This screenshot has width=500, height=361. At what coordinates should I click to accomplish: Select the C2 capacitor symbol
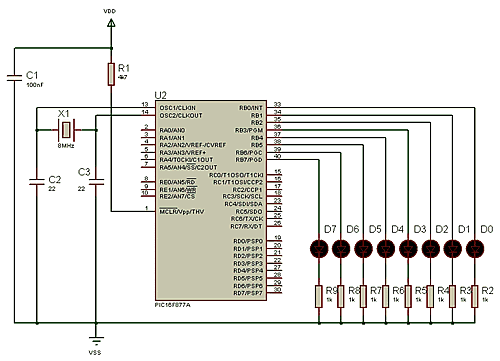37,182
